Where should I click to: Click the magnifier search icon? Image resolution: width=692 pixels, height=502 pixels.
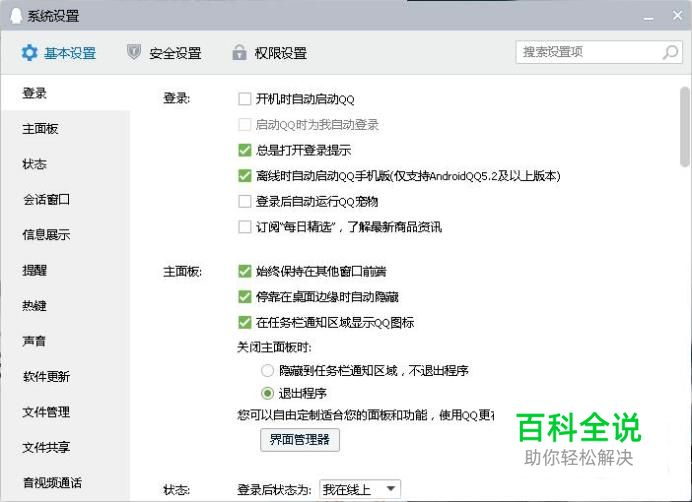670,52
